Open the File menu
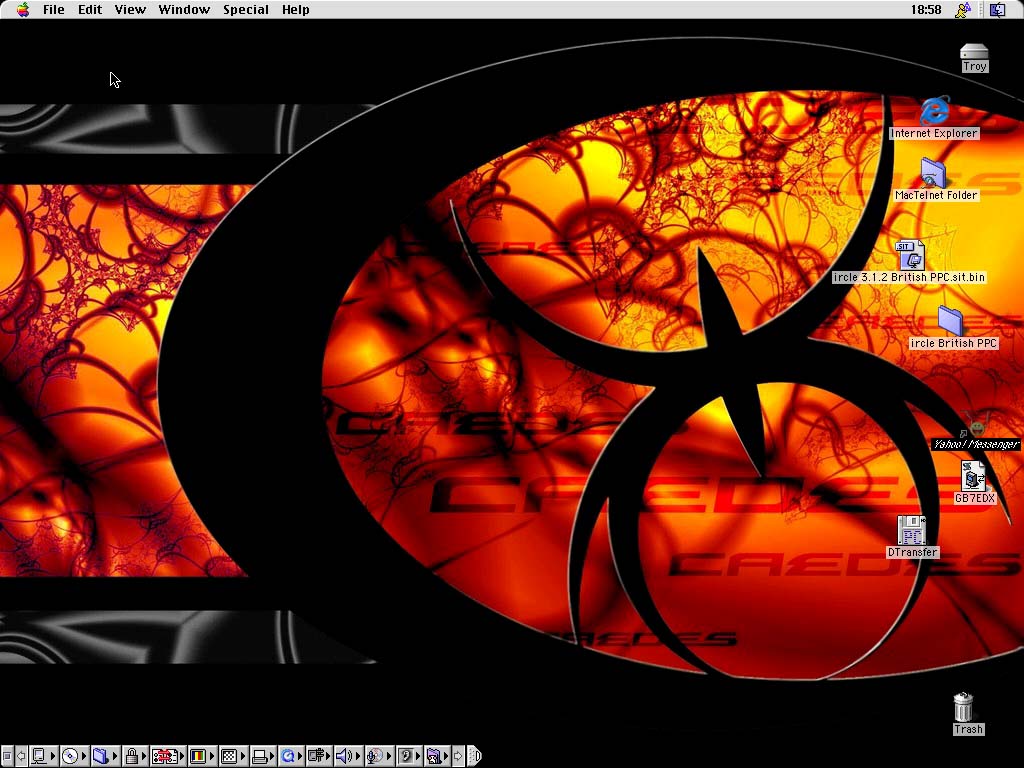1024x768 pixels. coord(54,9)
